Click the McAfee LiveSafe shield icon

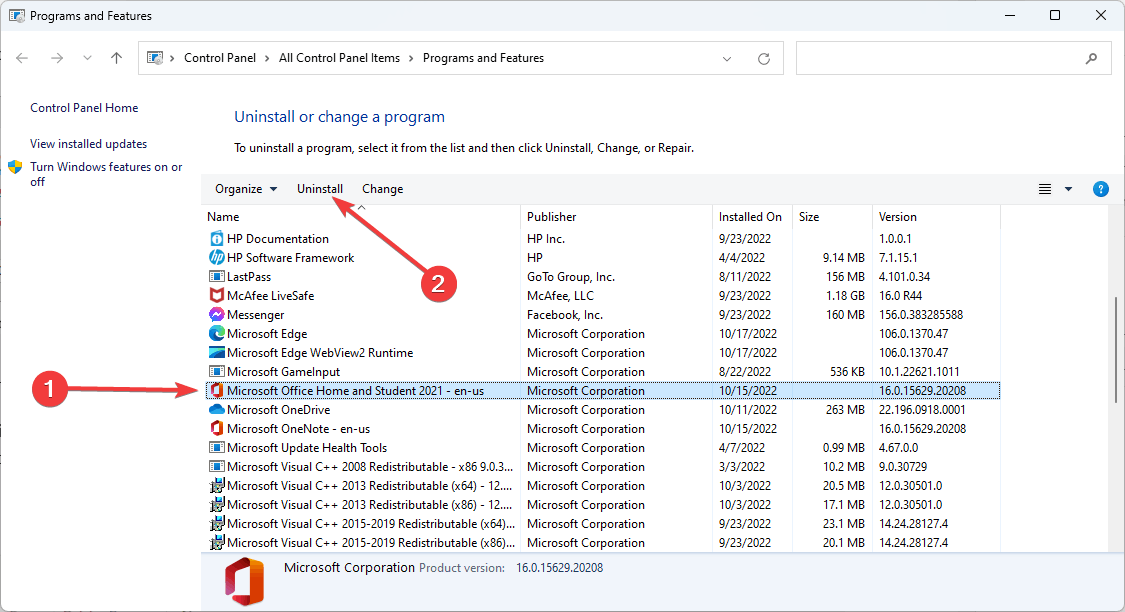216,296
